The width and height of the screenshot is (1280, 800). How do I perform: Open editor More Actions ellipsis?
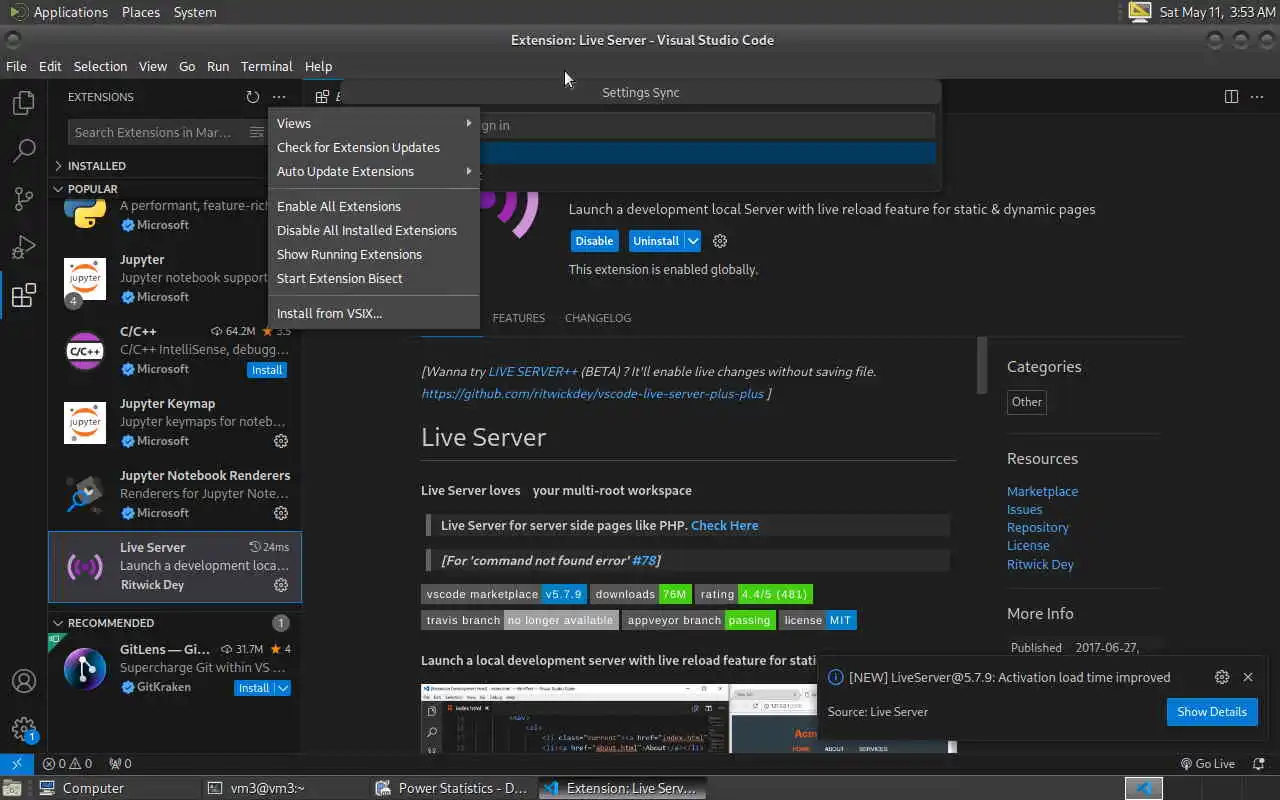tap(1257, 97)
